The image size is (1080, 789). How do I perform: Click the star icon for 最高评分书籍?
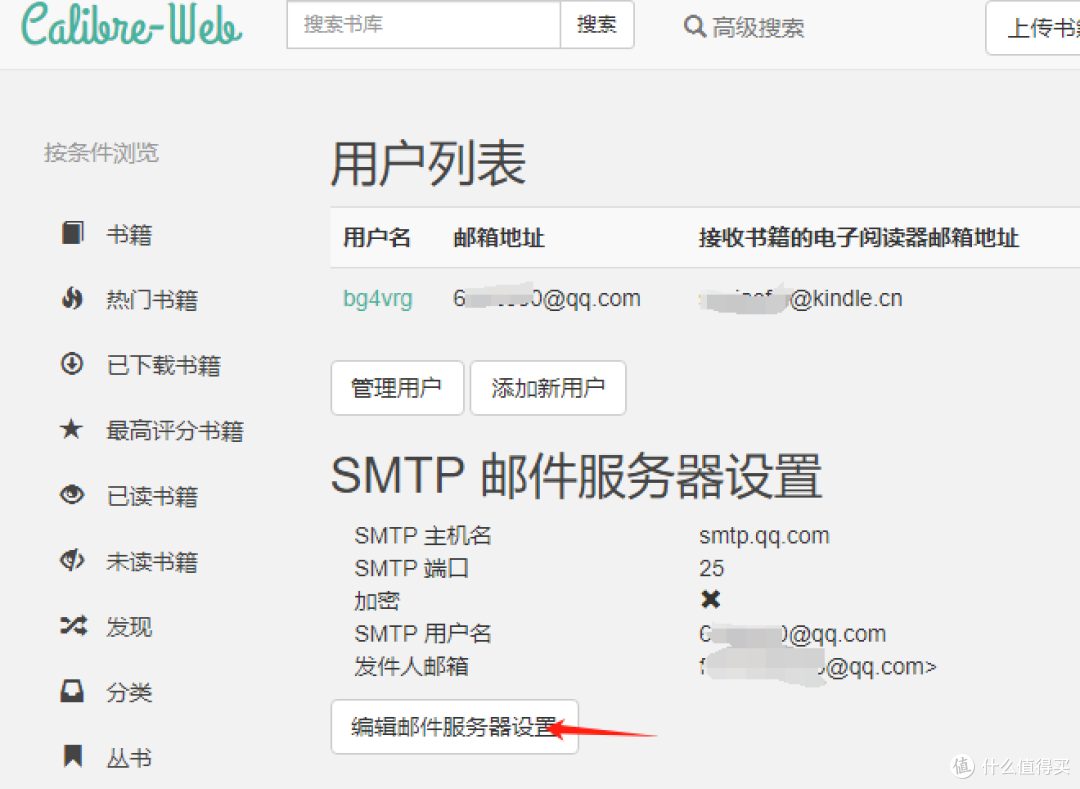pos(72,429)
